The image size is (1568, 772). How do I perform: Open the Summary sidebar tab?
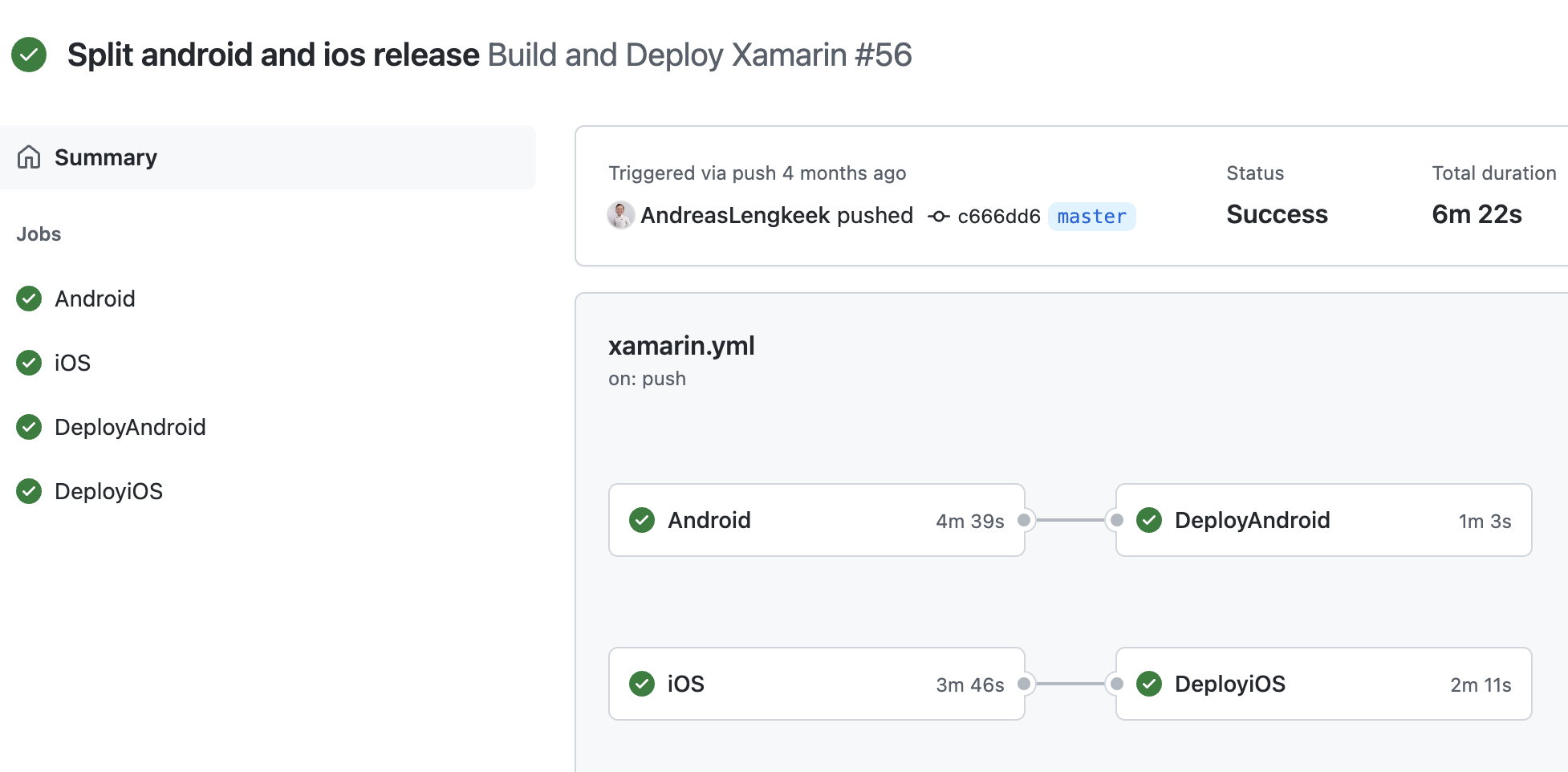(x=106, y=157)
